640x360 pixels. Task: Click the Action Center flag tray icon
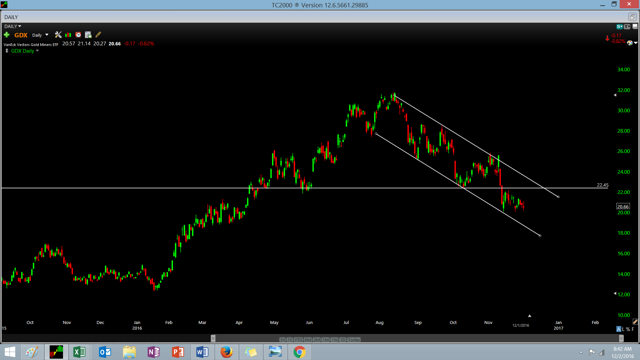click(591, 352)
